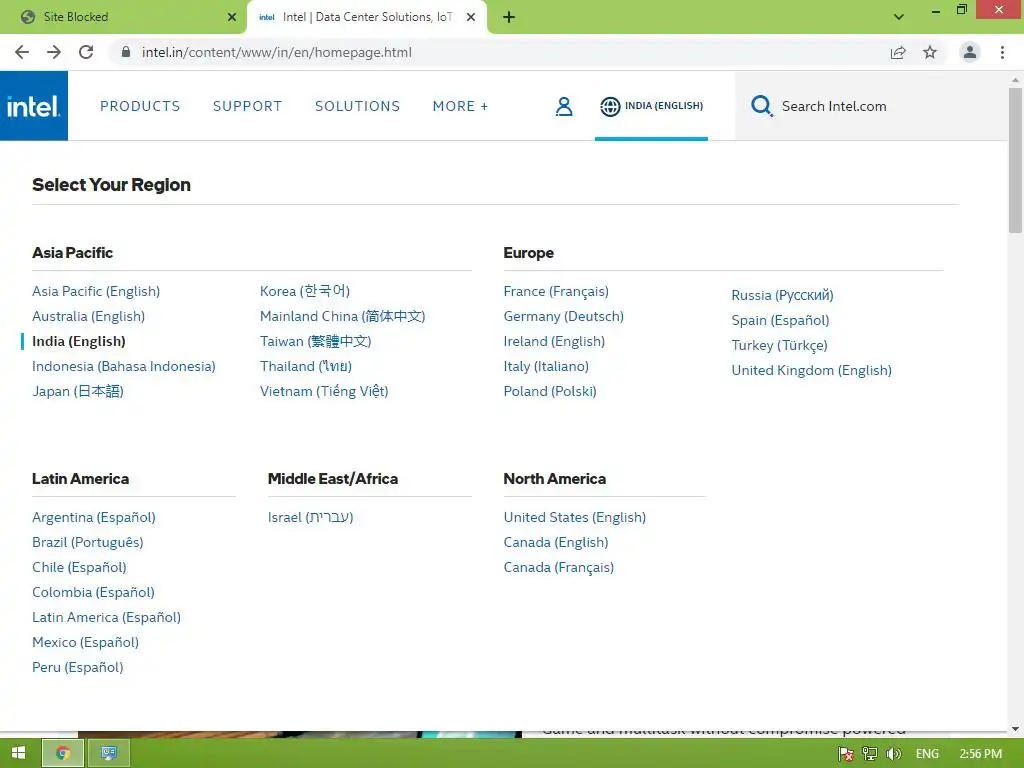1024x768 pixels.
Task: Open the user account sign-in icon
Action: pyautogui.click(x=564, y=106)
